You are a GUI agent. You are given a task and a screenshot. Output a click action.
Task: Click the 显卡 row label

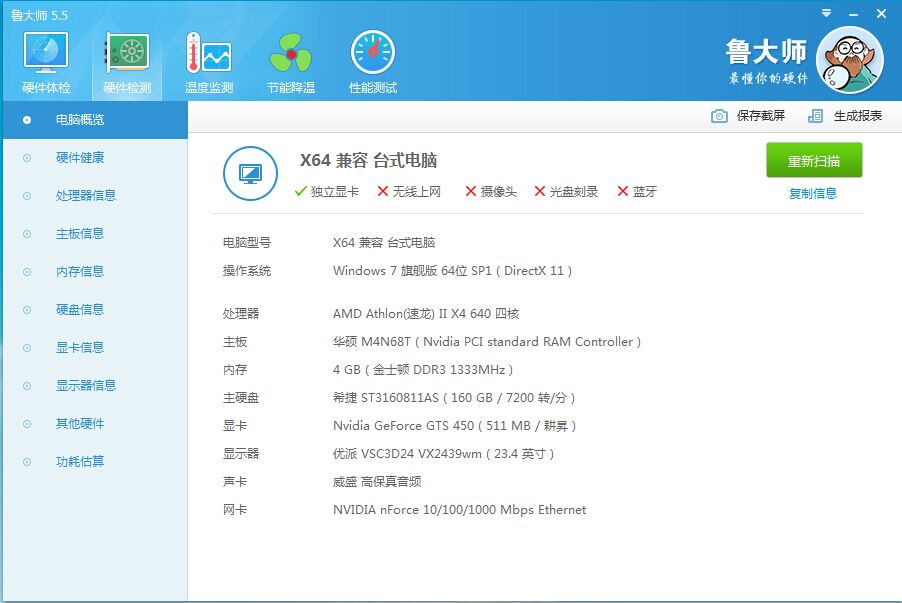click(235, 426)
